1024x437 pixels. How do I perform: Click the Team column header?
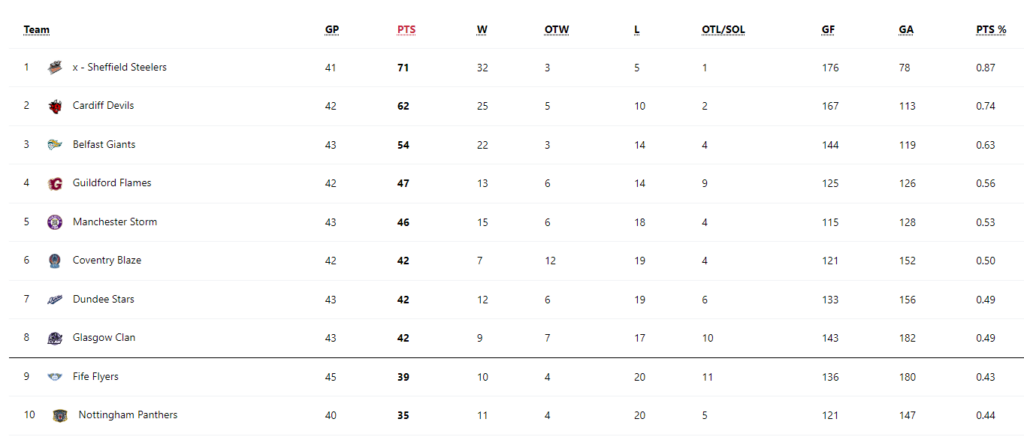[37, 30]
